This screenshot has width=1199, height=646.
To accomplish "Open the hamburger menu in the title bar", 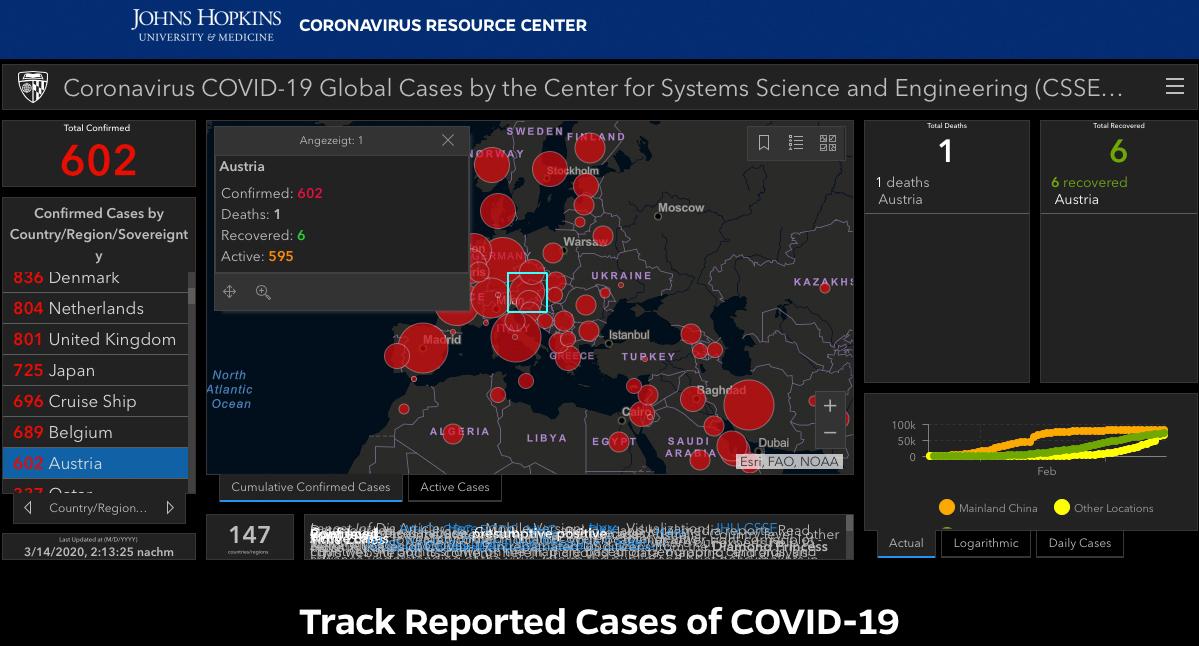I will tap(1175, 87).
